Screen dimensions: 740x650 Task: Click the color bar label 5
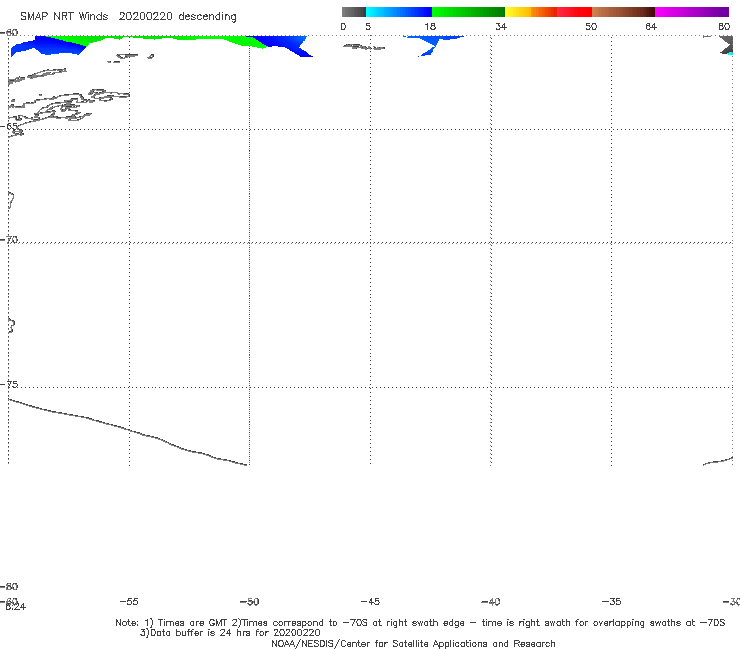click(x=368, y=26)
